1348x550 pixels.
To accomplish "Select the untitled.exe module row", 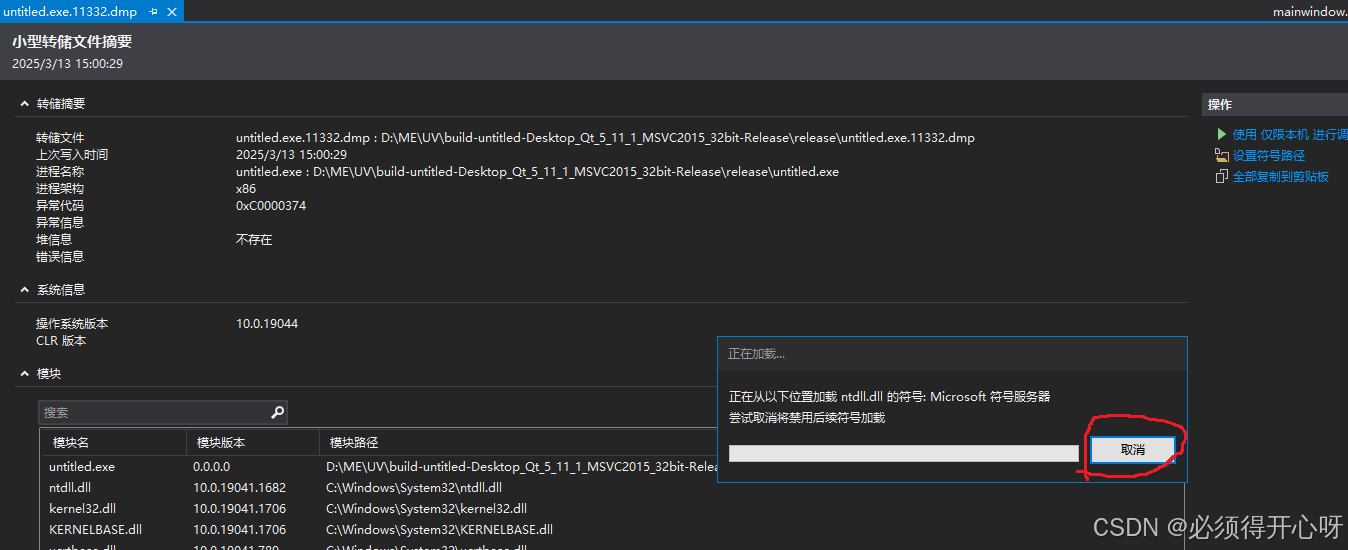I will (x=82, y=467).
